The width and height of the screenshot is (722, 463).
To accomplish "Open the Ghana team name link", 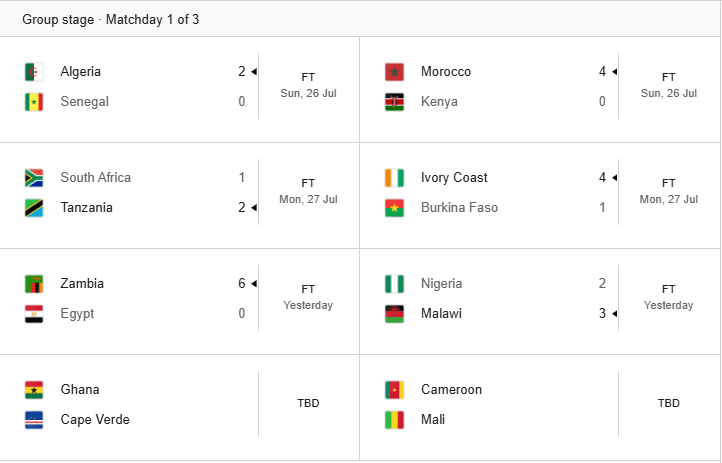I will pos(80,389).
